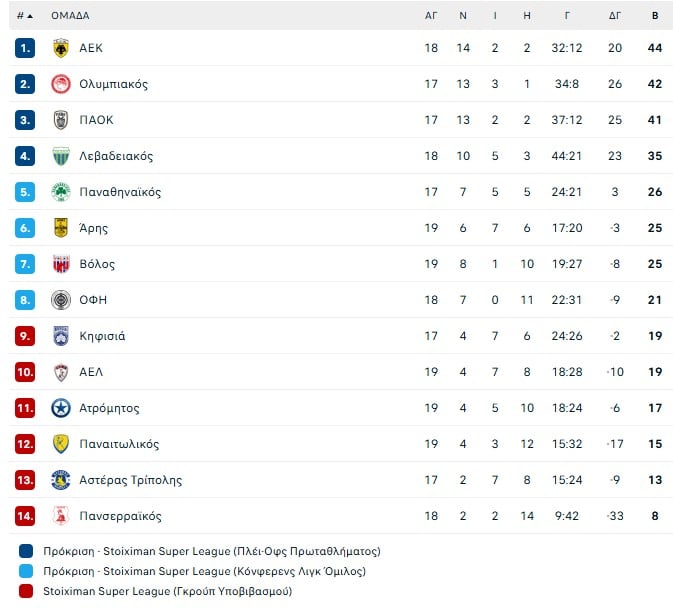Click the Βόλος club logo
The image size is (673, 608).
(61, 264)
